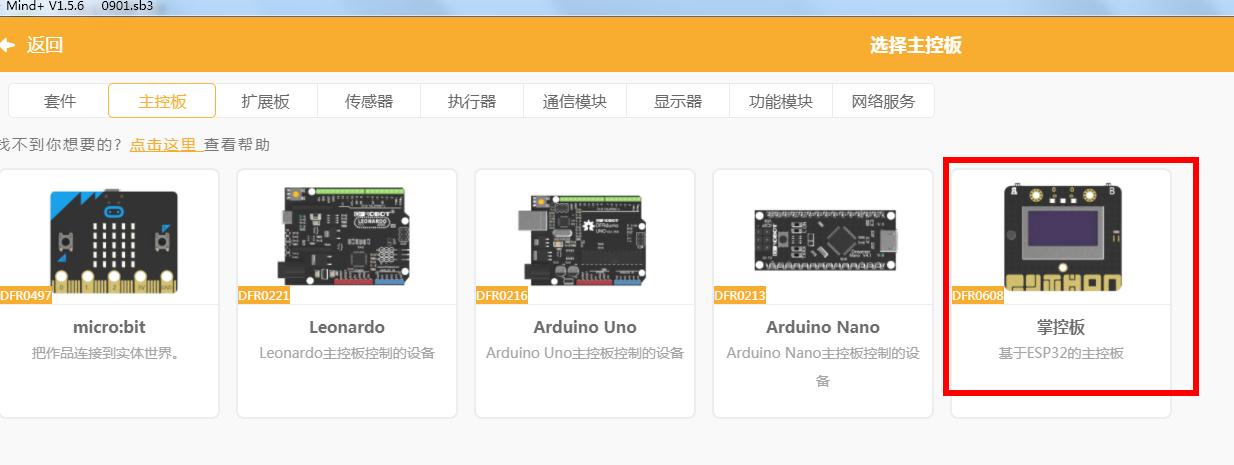Click description Arduino Nano主控板控制的设备
1234x465 pixels.
[823, 367]
